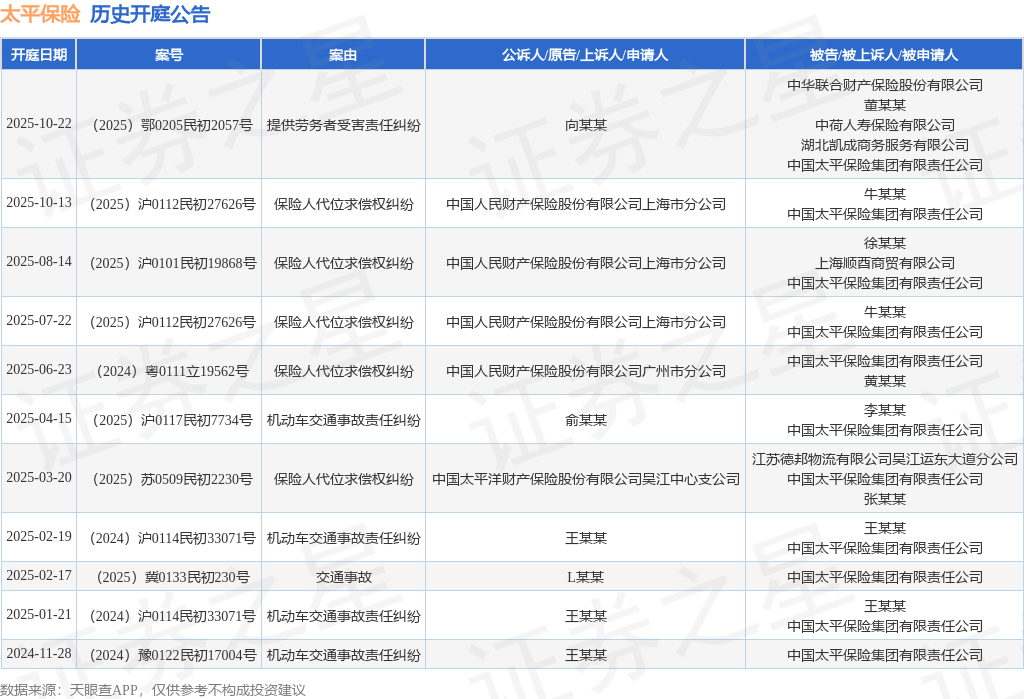Click case number (2025)沪0101民初19868号
The image size is (1024, 699).
[168, 263]
